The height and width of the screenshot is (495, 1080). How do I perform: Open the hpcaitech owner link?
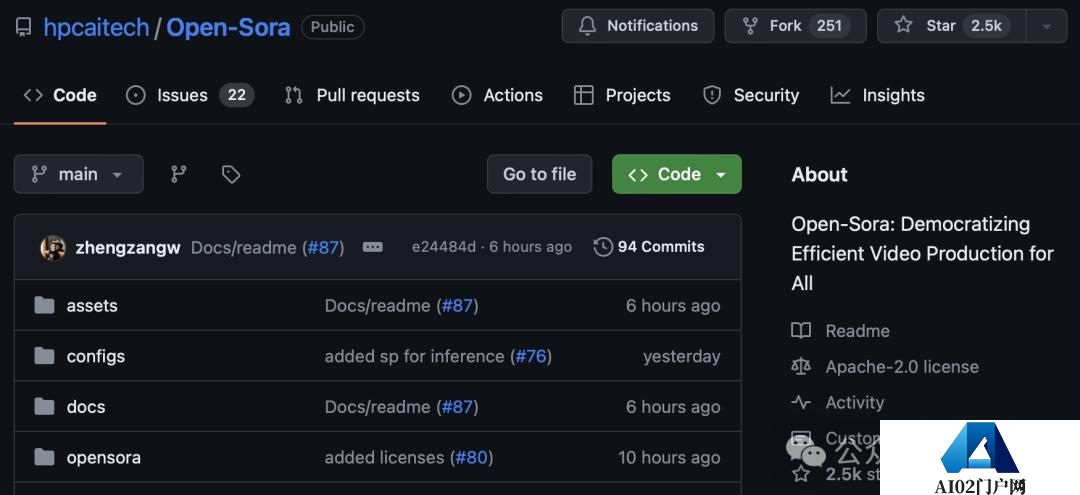point(96,28)
